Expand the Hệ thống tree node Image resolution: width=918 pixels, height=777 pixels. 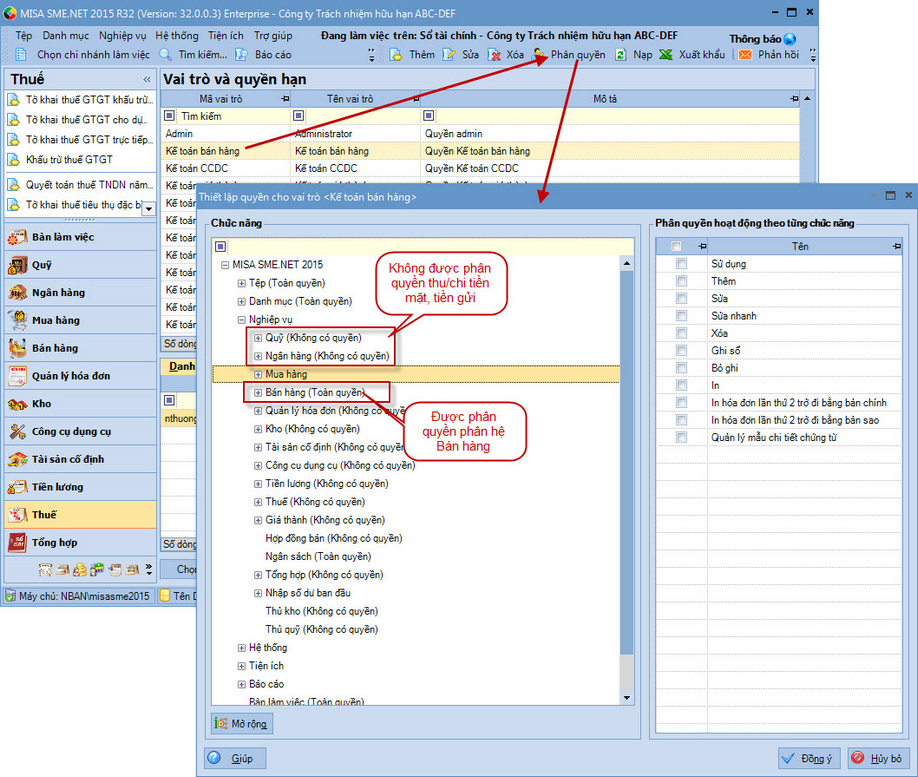tap(241, 648)
